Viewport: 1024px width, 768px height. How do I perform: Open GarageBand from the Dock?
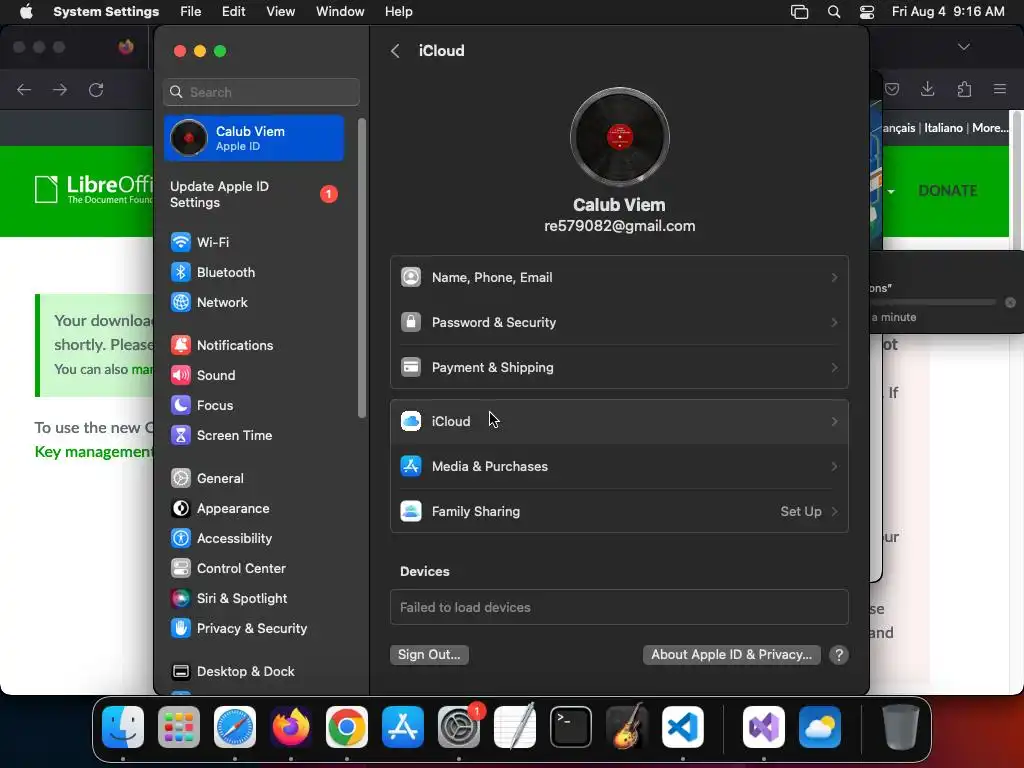(x=627, y=727)
